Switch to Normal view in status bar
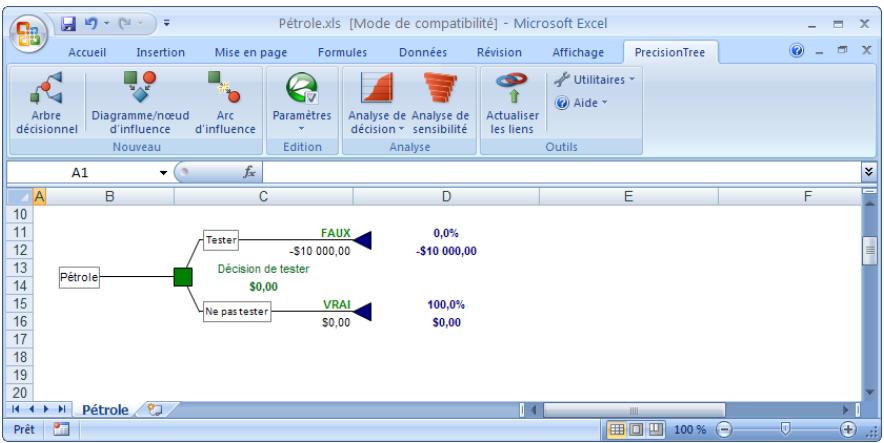The image size is (884, 443). (x=619, y=429)
